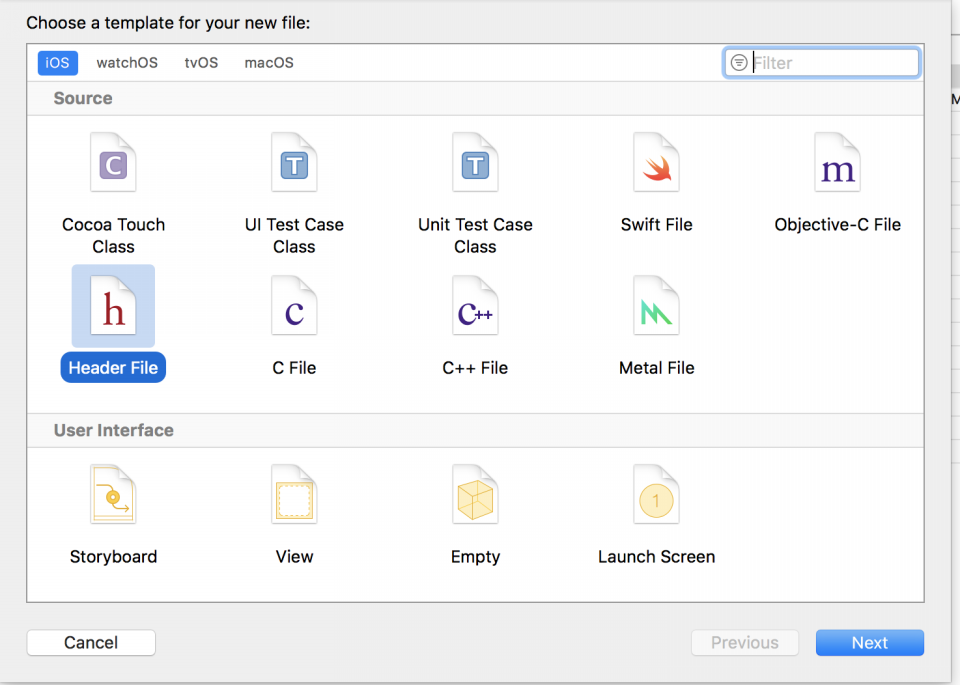
Task: Click the "Storyboard" label
Action: pos(113,556)
